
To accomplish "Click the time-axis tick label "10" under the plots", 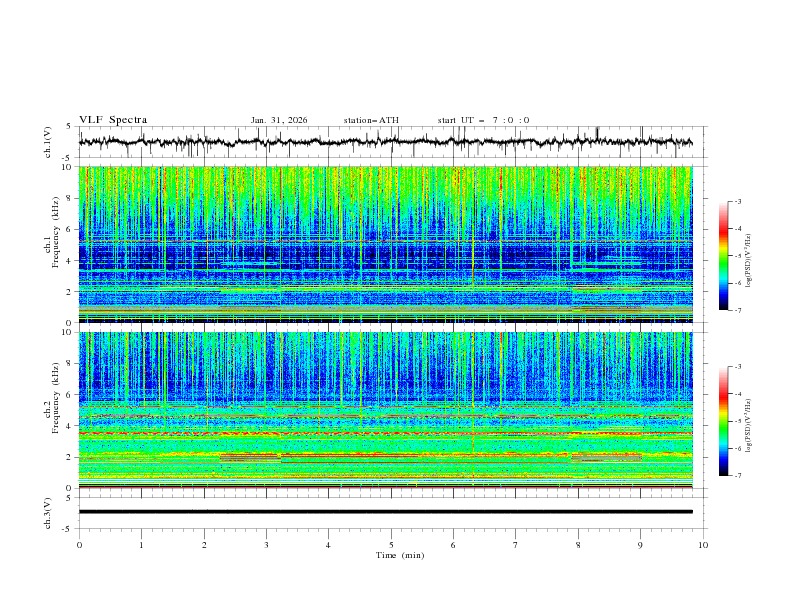I will click(703, 545).
